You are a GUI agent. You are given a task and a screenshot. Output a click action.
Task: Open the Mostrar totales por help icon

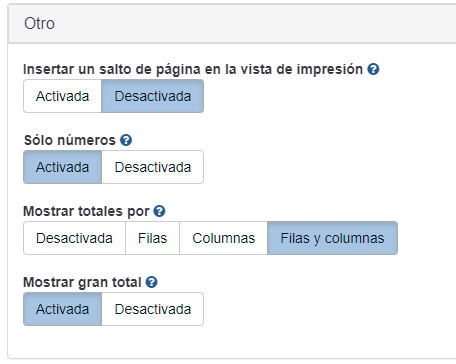[159, 211]
